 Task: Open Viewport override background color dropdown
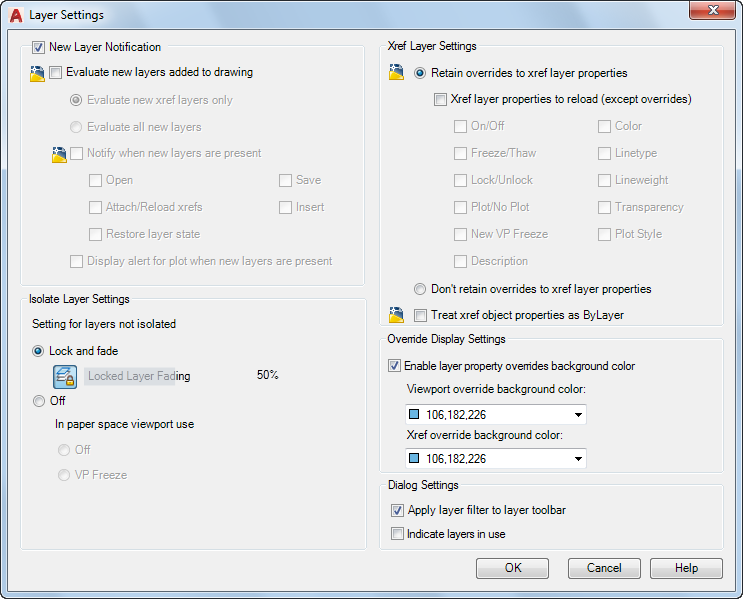point(577,415)
